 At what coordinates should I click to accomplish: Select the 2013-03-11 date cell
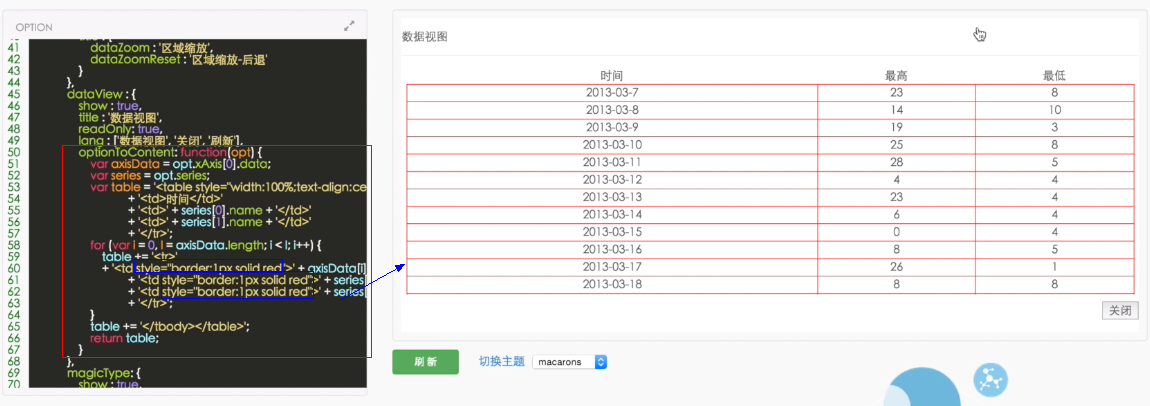pos(612,163)
